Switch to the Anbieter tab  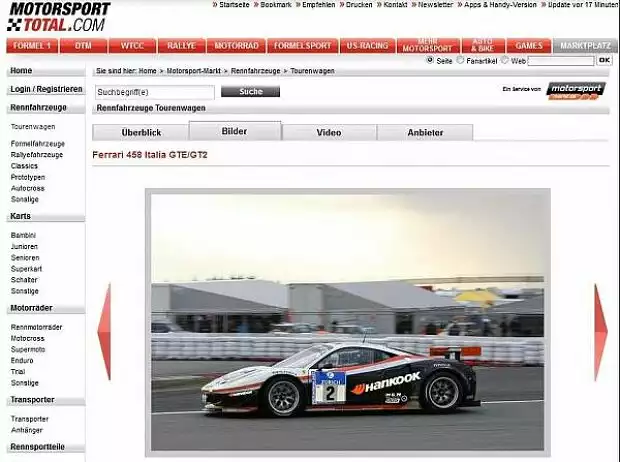tap(425, 133)
